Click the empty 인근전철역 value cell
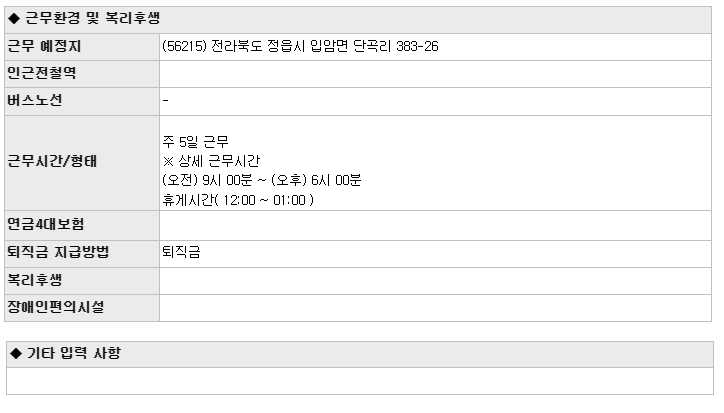 (x=435, y=74)
